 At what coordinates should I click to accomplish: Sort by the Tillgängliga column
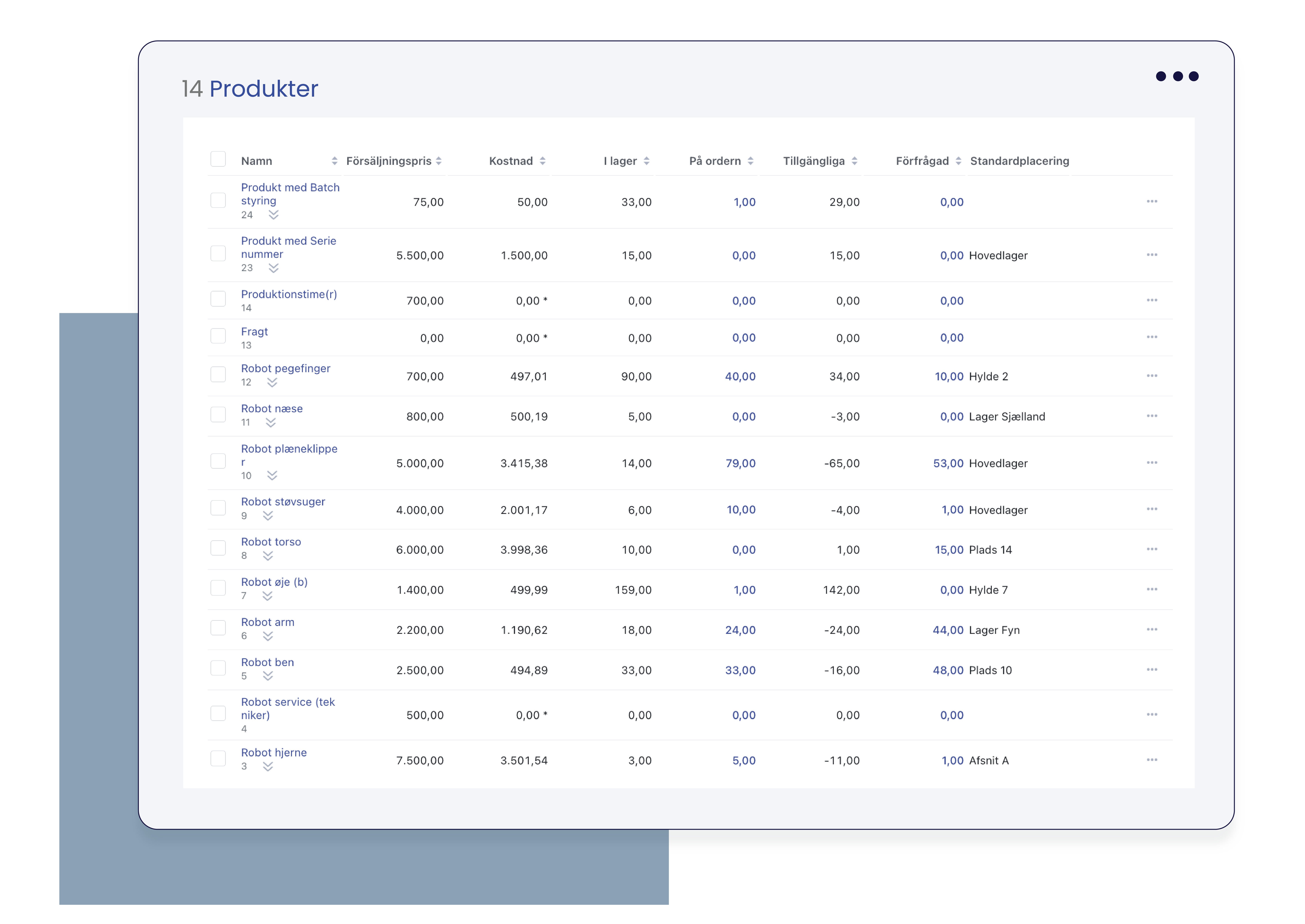click(x=854, y=161)
